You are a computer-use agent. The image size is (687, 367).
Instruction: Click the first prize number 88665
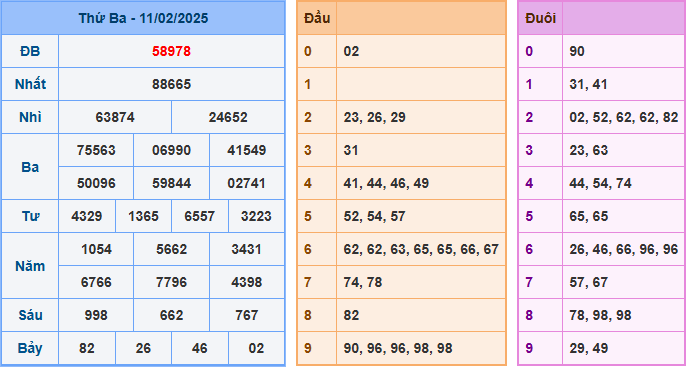coord(171,84)
